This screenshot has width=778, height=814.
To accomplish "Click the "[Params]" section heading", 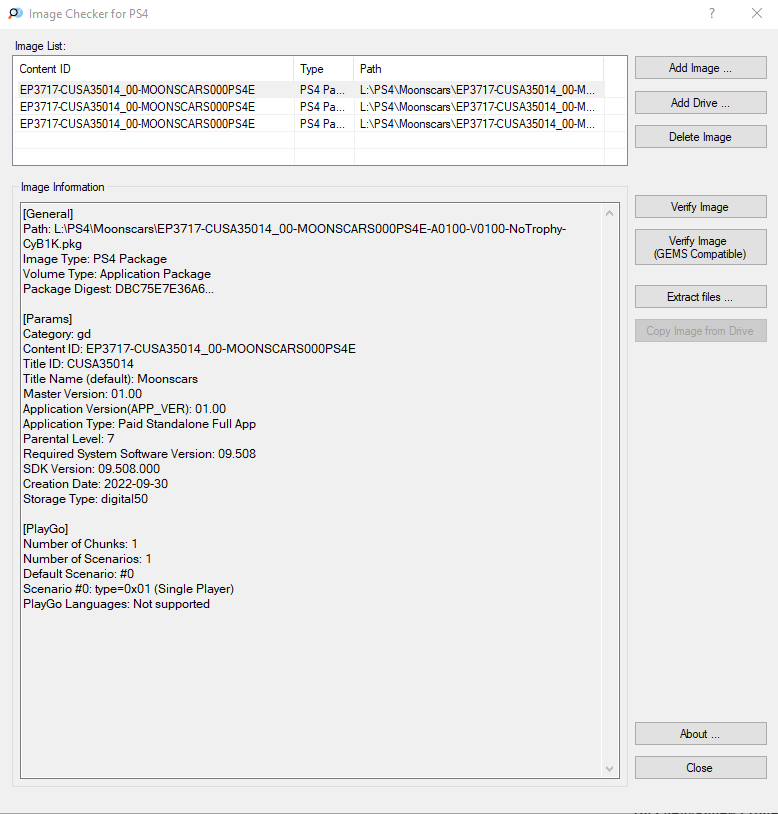I will [x=48, y=319].
